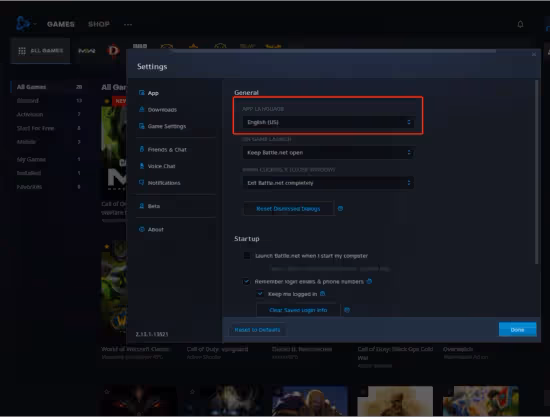Open the notifications bell icon

520,24
